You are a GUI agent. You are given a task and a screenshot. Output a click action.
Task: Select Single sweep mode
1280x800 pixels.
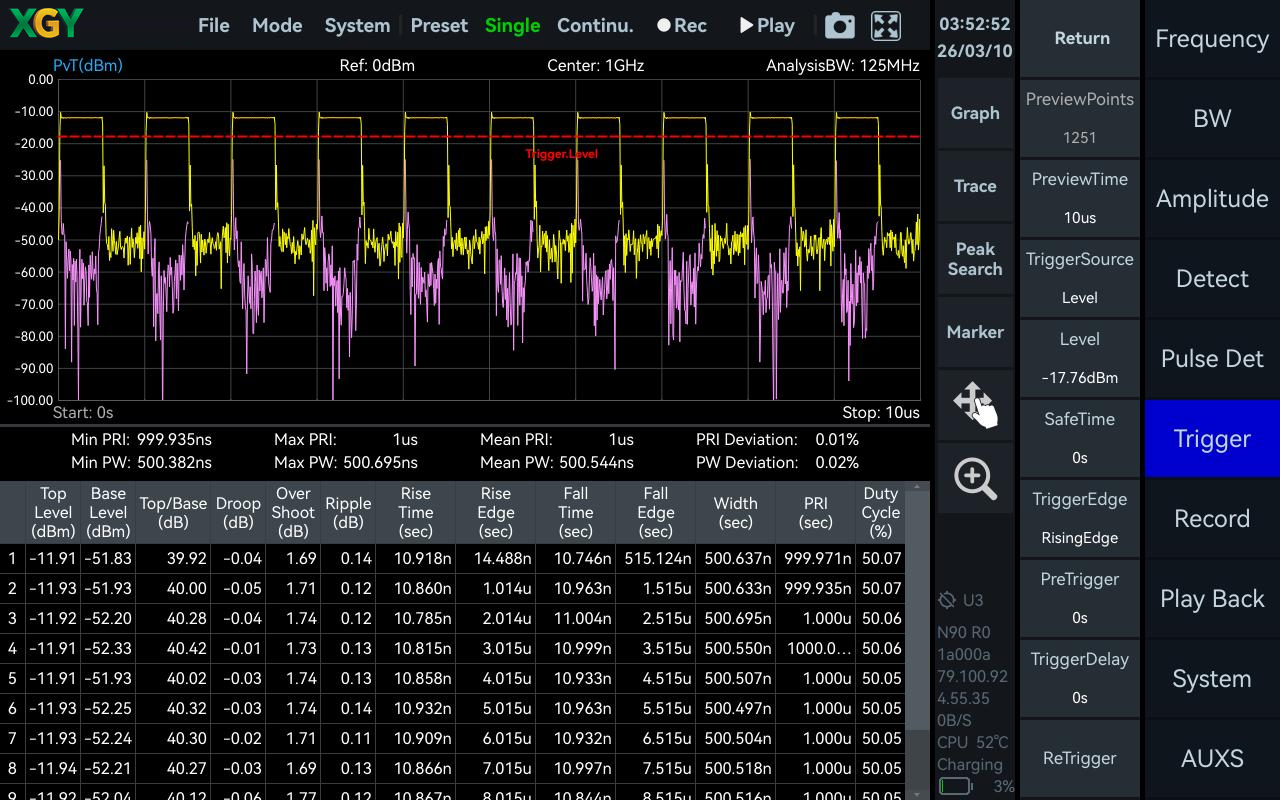click(512, 26)
